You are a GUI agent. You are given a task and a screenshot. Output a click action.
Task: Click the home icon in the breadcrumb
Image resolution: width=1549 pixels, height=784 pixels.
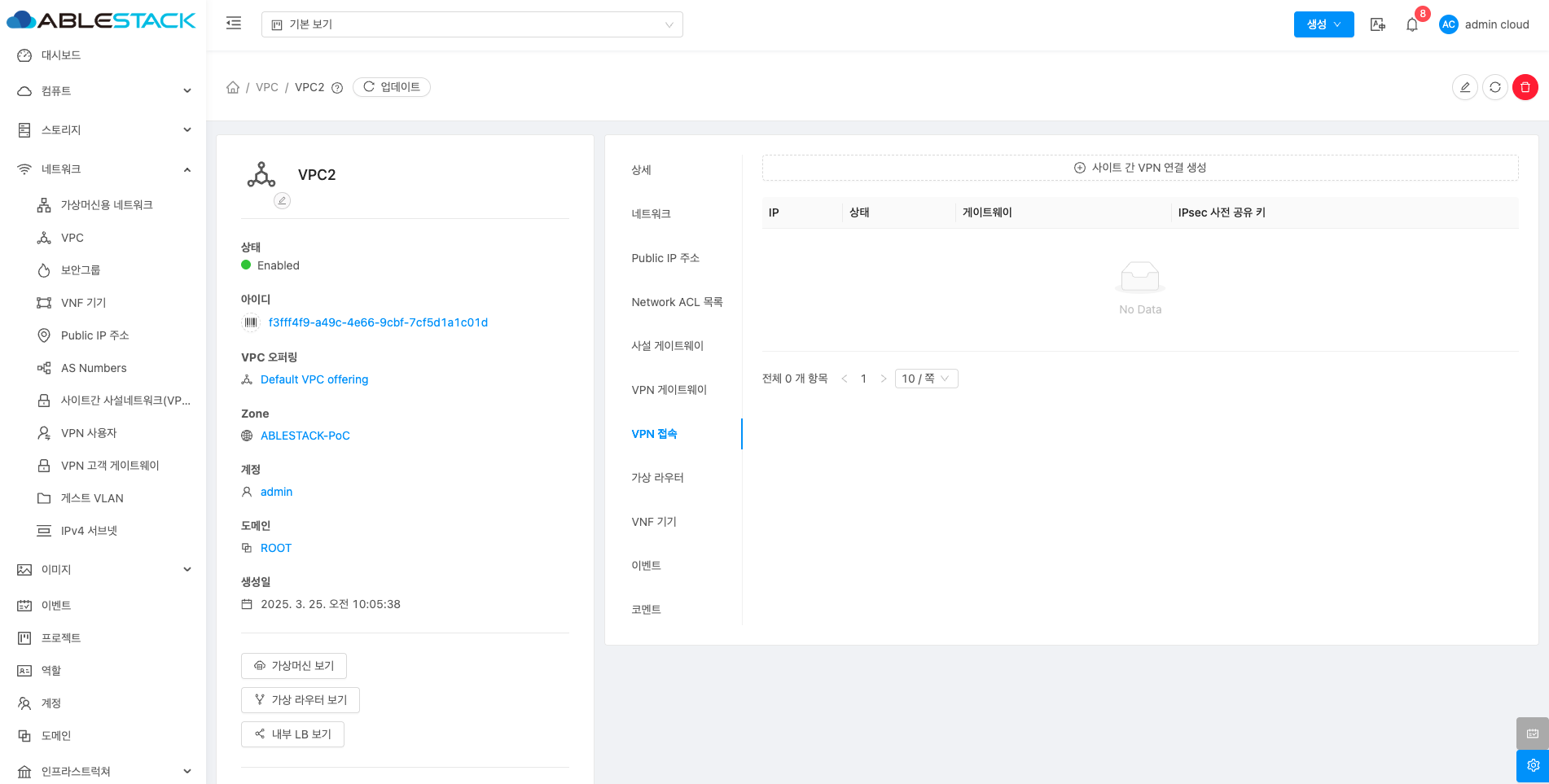point(233,87)
